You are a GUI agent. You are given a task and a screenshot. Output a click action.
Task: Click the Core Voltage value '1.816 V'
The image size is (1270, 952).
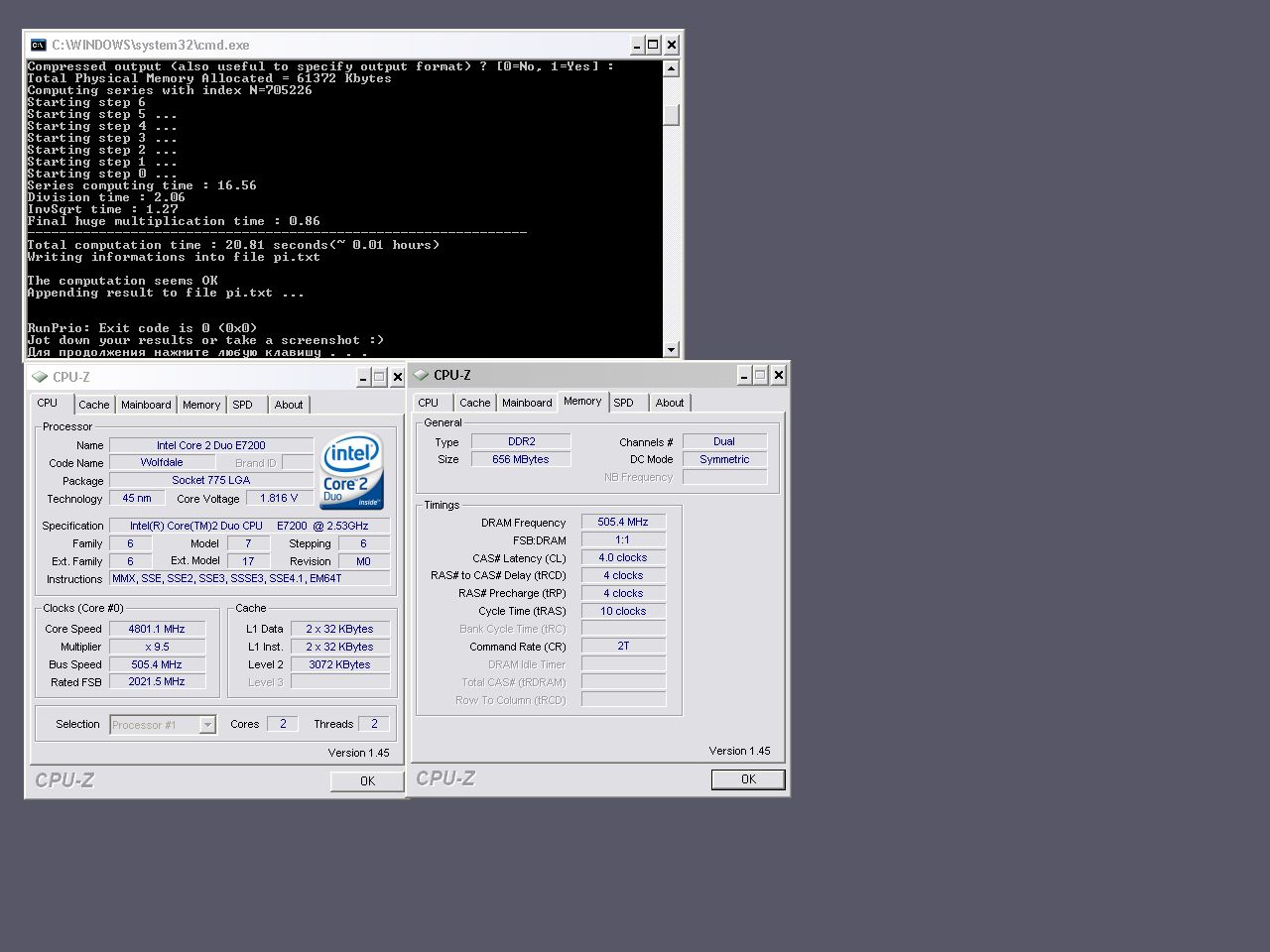point(279,498)
